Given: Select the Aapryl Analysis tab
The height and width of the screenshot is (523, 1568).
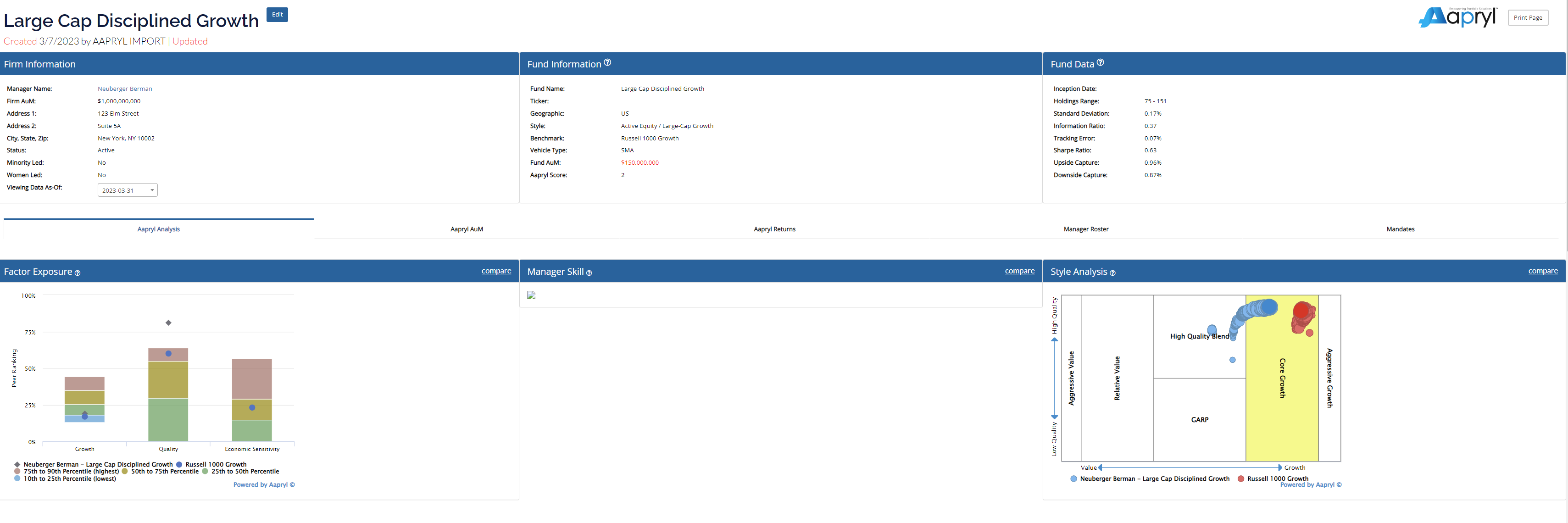Looking at the screenshot, I should tap(158, 229).
